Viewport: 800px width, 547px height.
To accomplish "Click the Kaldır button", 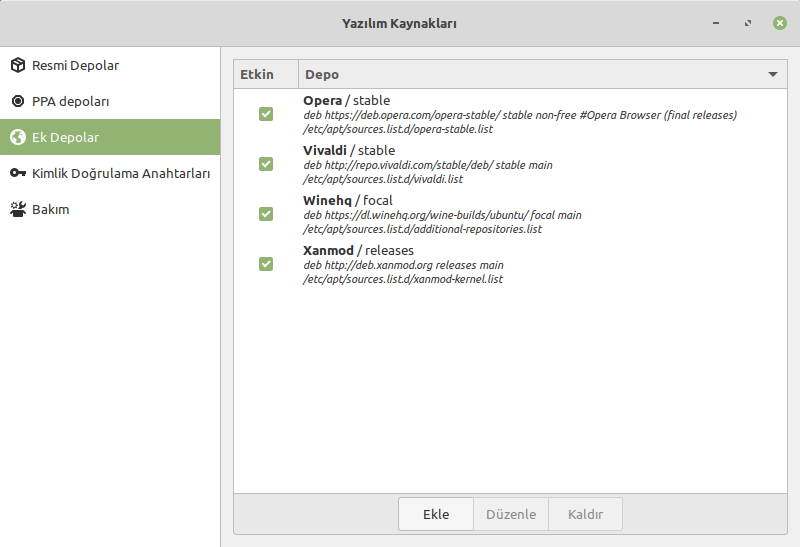I will 585,514.
